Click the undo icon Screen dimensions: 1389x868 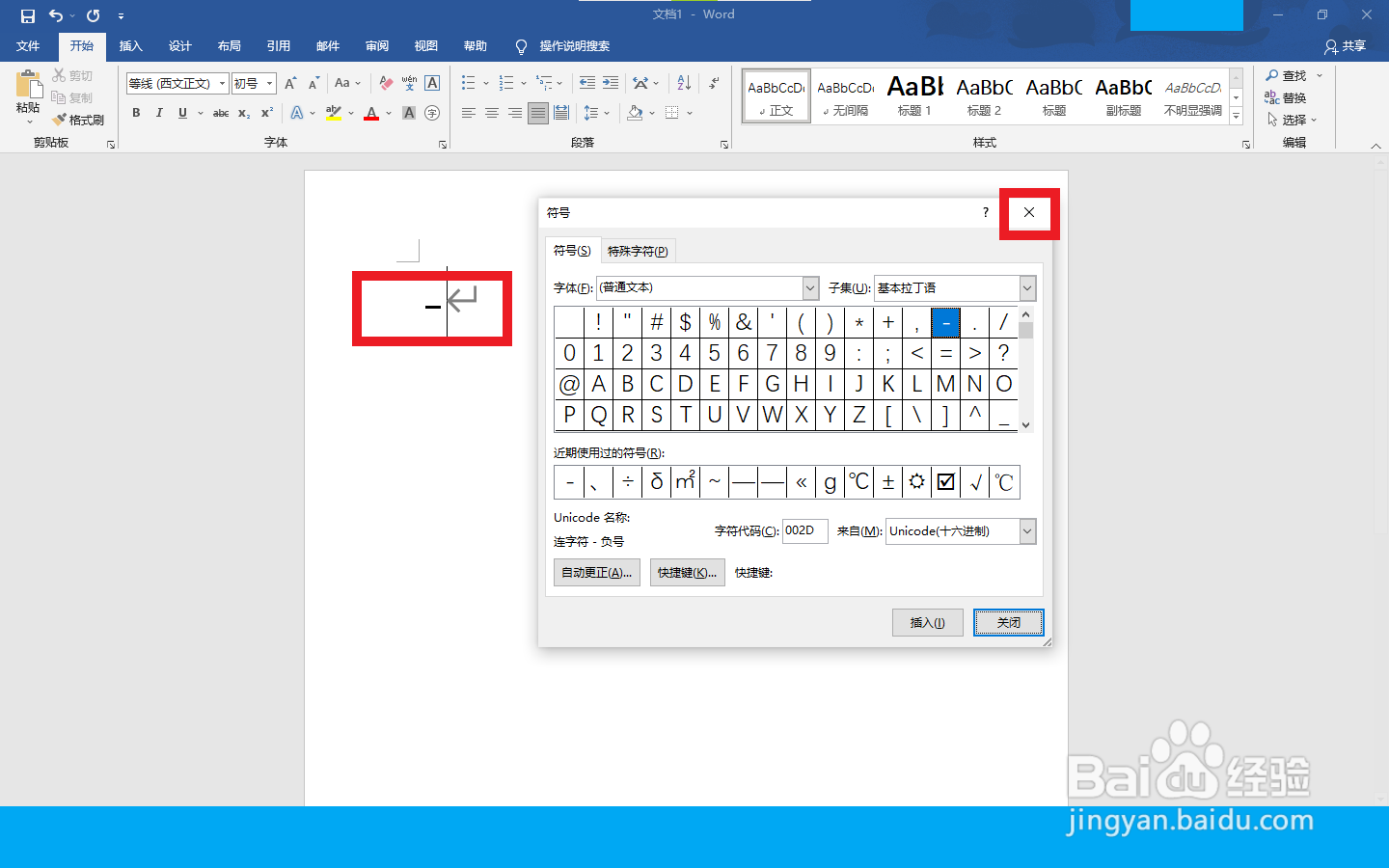point(56,15)
